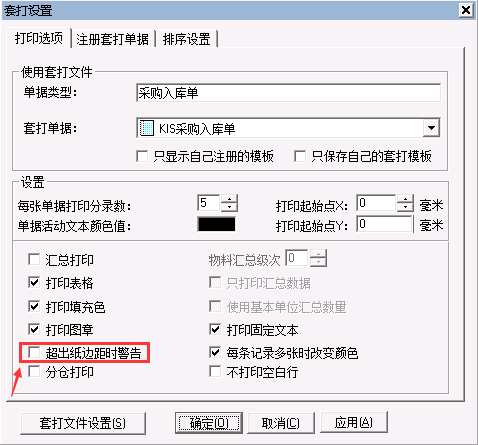Increase 打印起始点X value with up arrow
The image size is (478, 445).
pos(405,199)
